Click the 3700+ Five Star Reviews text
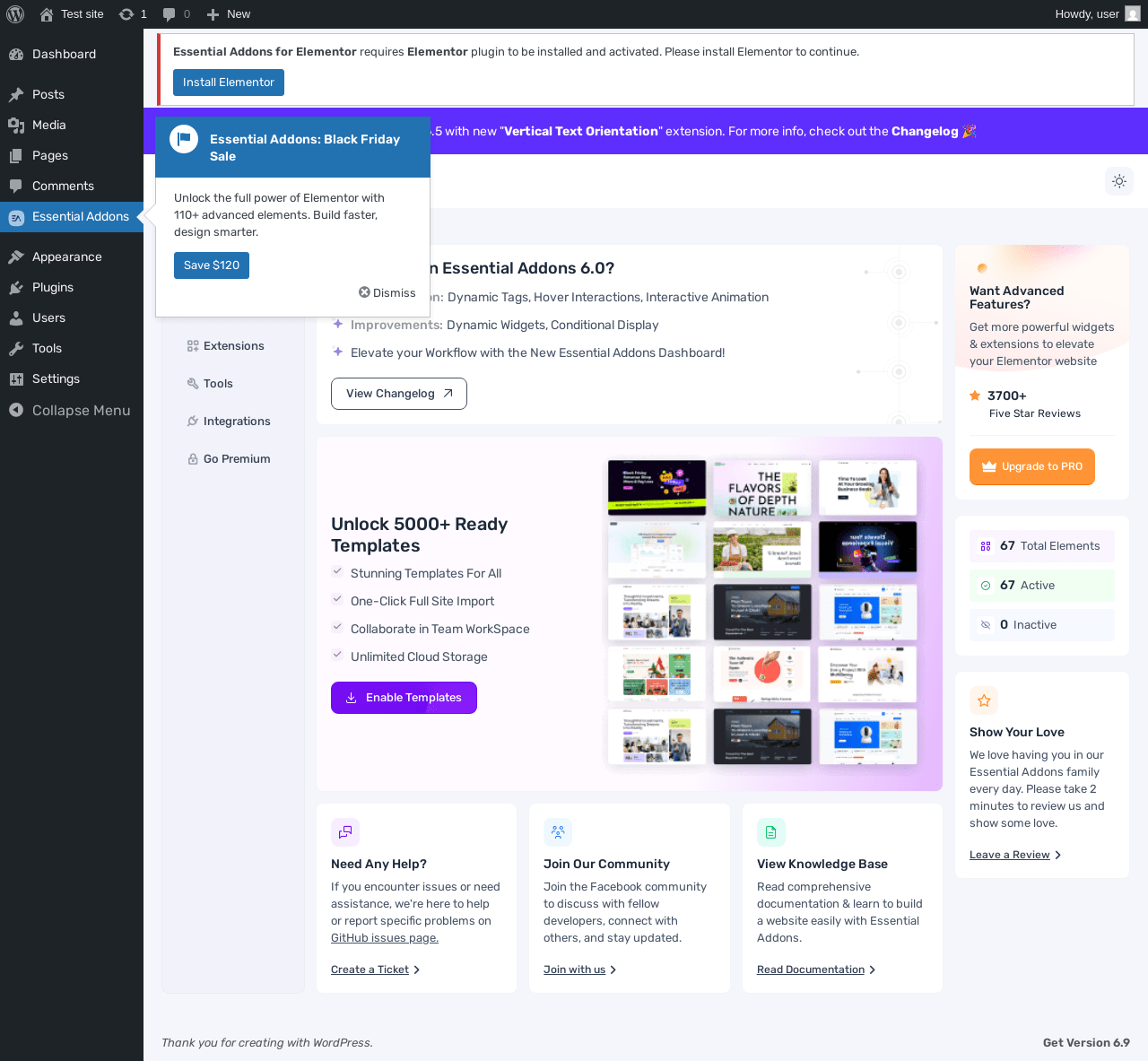The height and width of the screenshot is (1061, 1148). pyautogui.click(x=1025, y=404)
